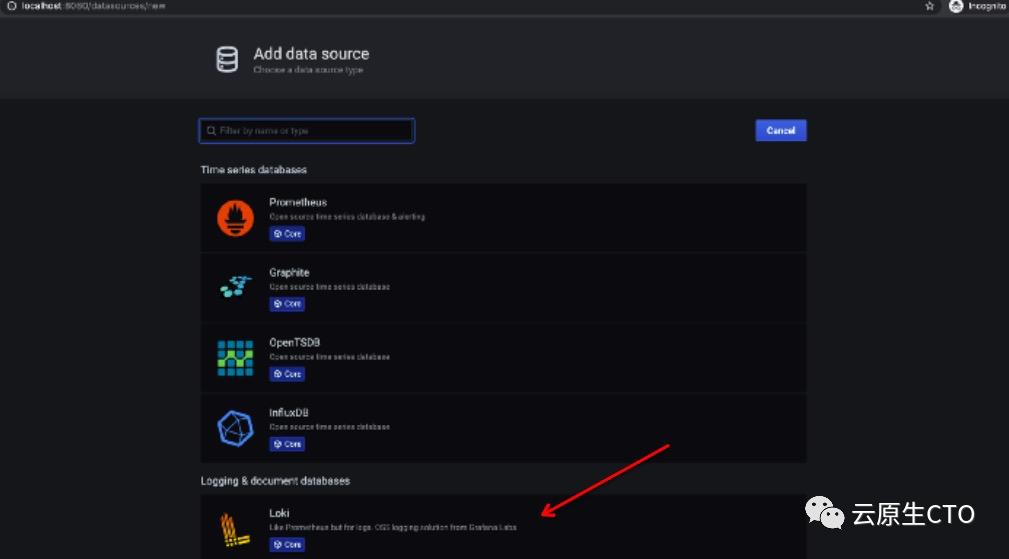Click the Graphite Open source time series description
Screen dimensions: 1009x559
[329, 287]
